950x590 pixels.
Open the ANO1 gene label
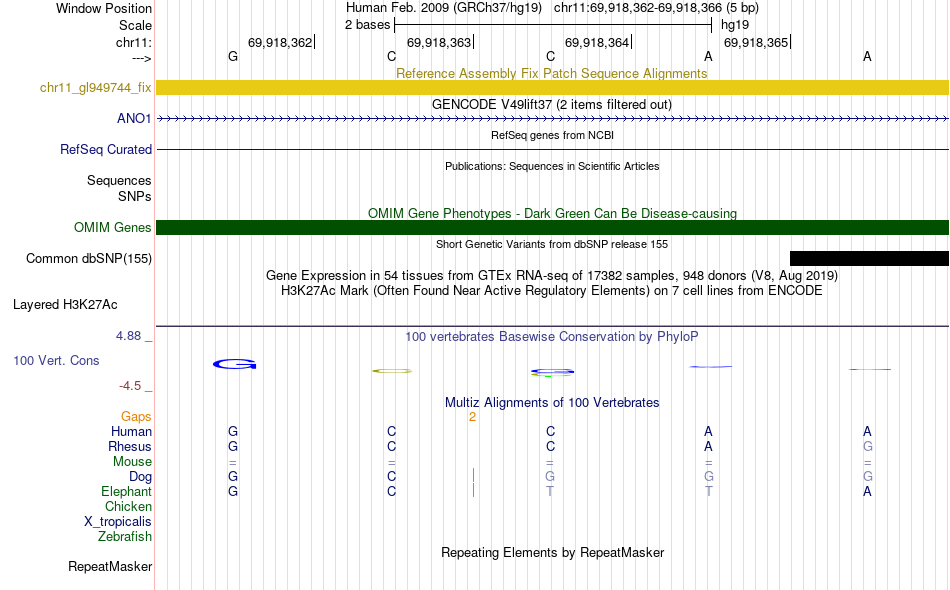point(134,119)
